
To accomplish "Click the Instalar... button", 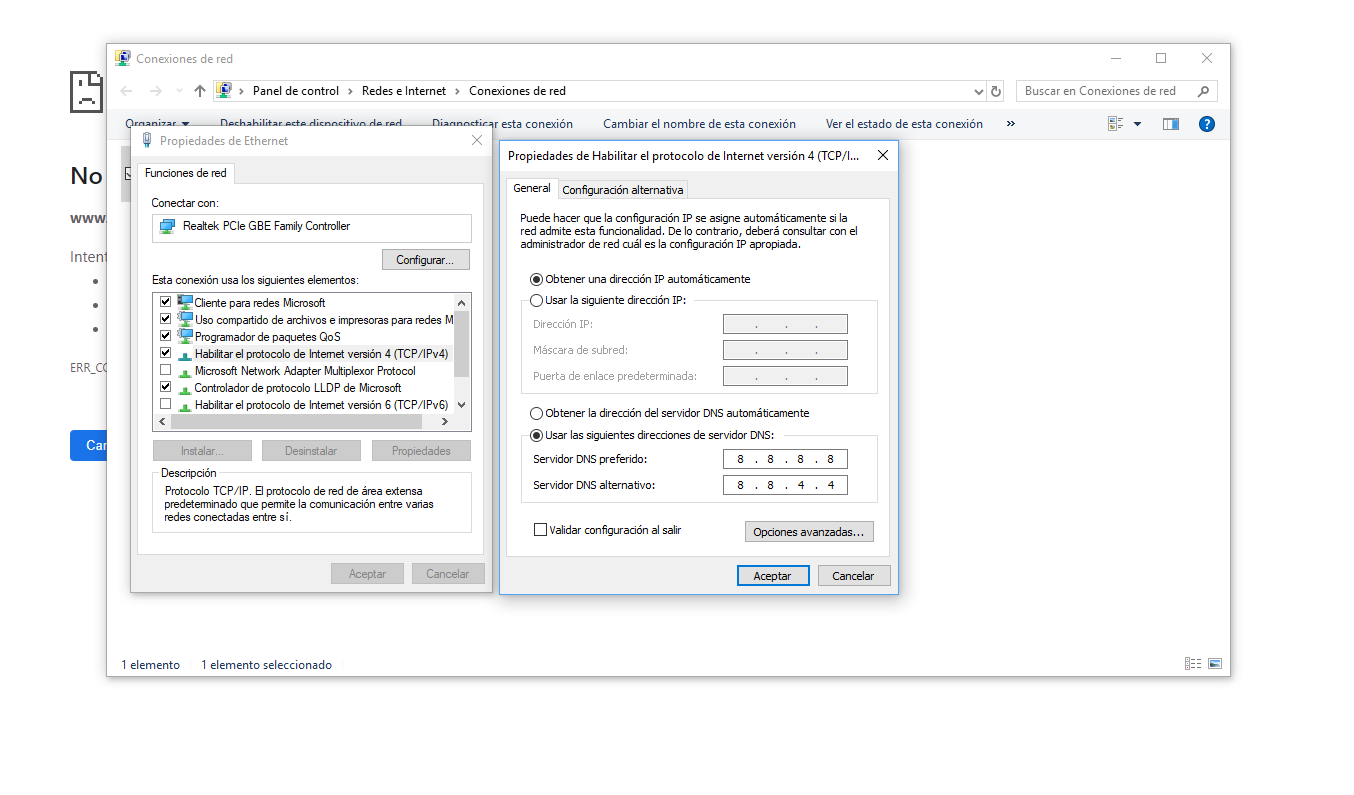I will coord(202,451).
